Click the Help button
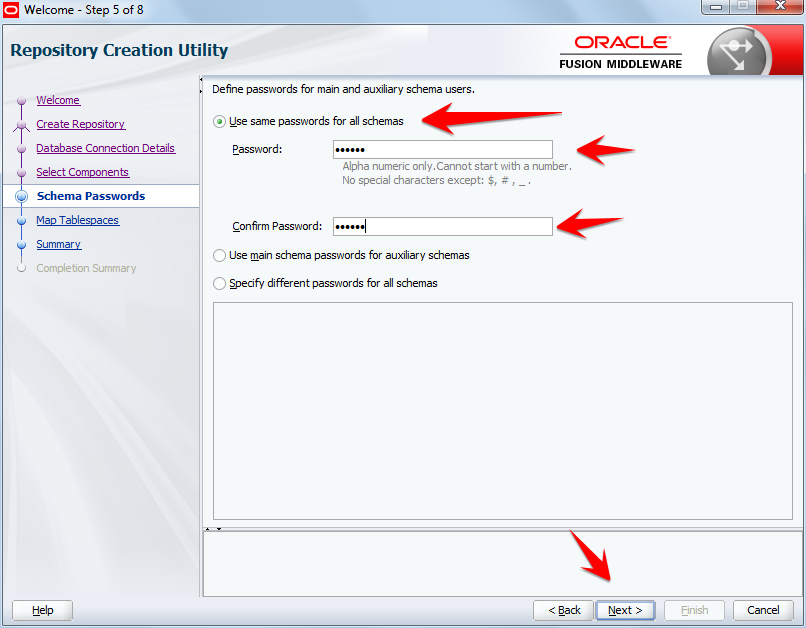 pyautogui.click(x=41, y=610)
